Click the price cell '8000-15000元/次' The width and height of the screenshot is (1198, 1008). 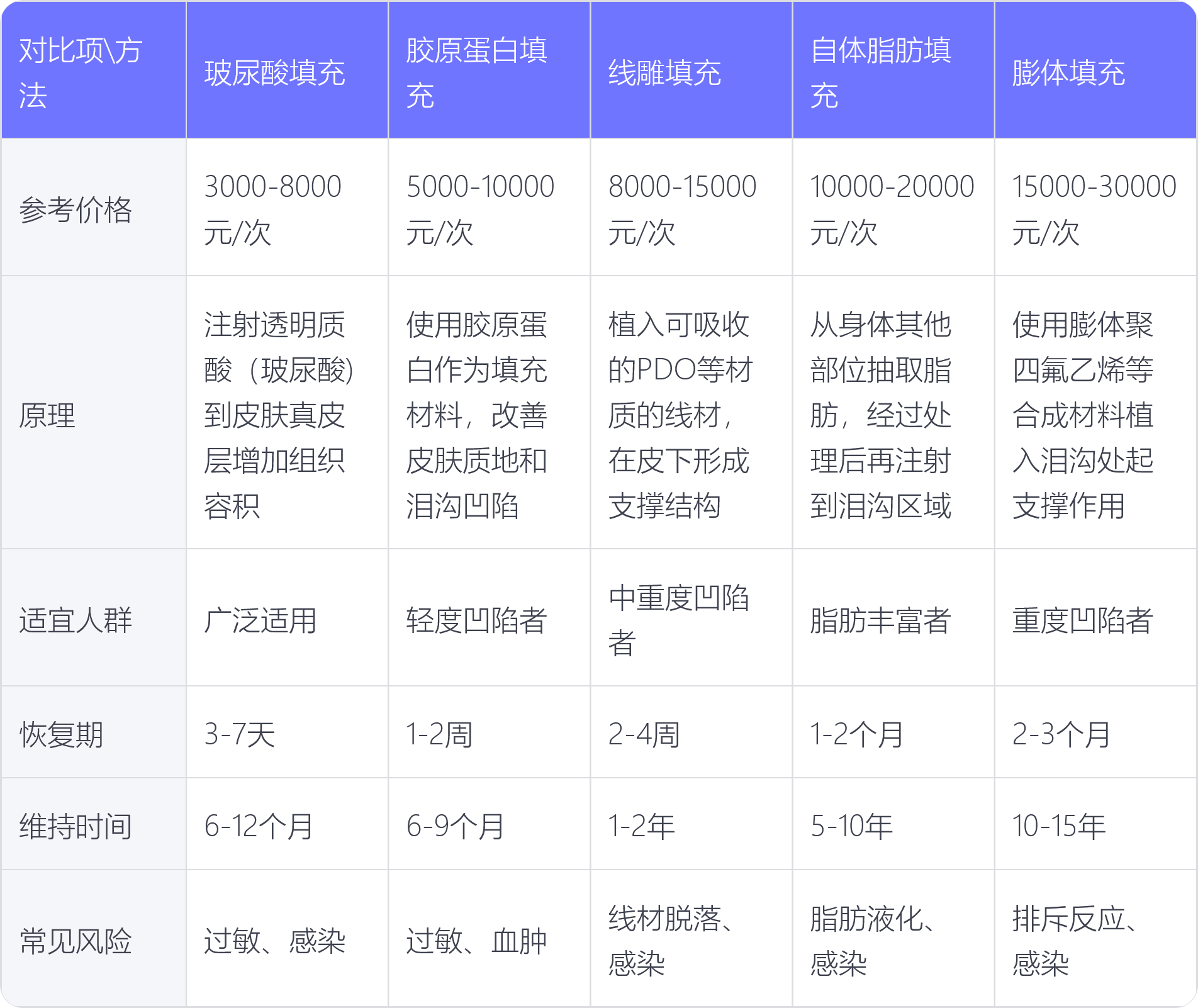tap(691, 207)
